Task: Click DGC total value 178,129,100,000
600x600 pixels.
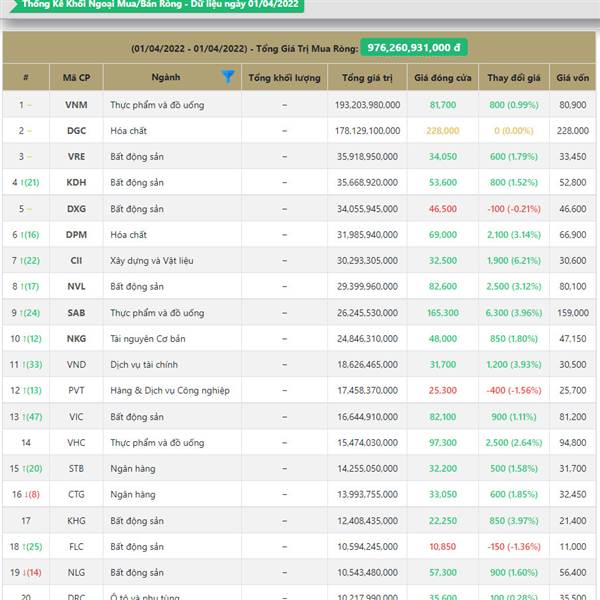Action: 367,131
